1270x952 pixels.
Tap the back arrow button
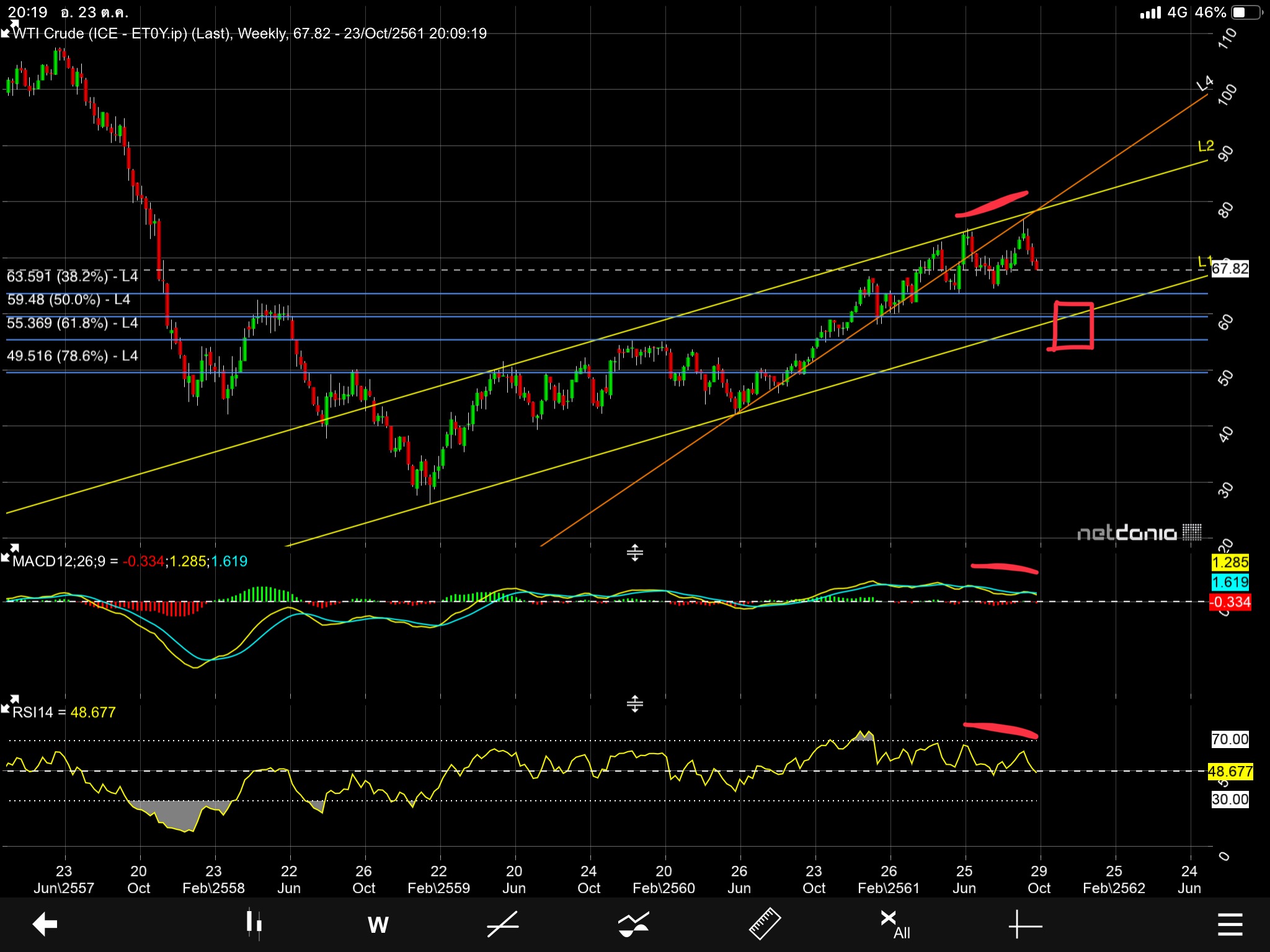tap(45, 924)
